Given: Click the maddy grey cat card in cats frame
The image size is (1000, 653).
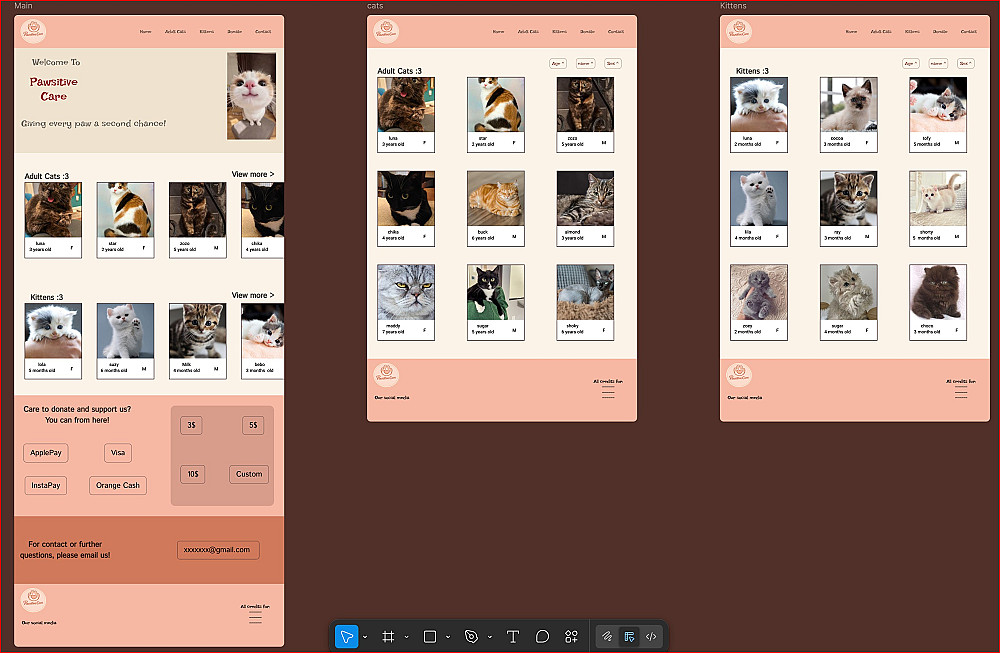Looking at the screenshot, I should point(406,302).
